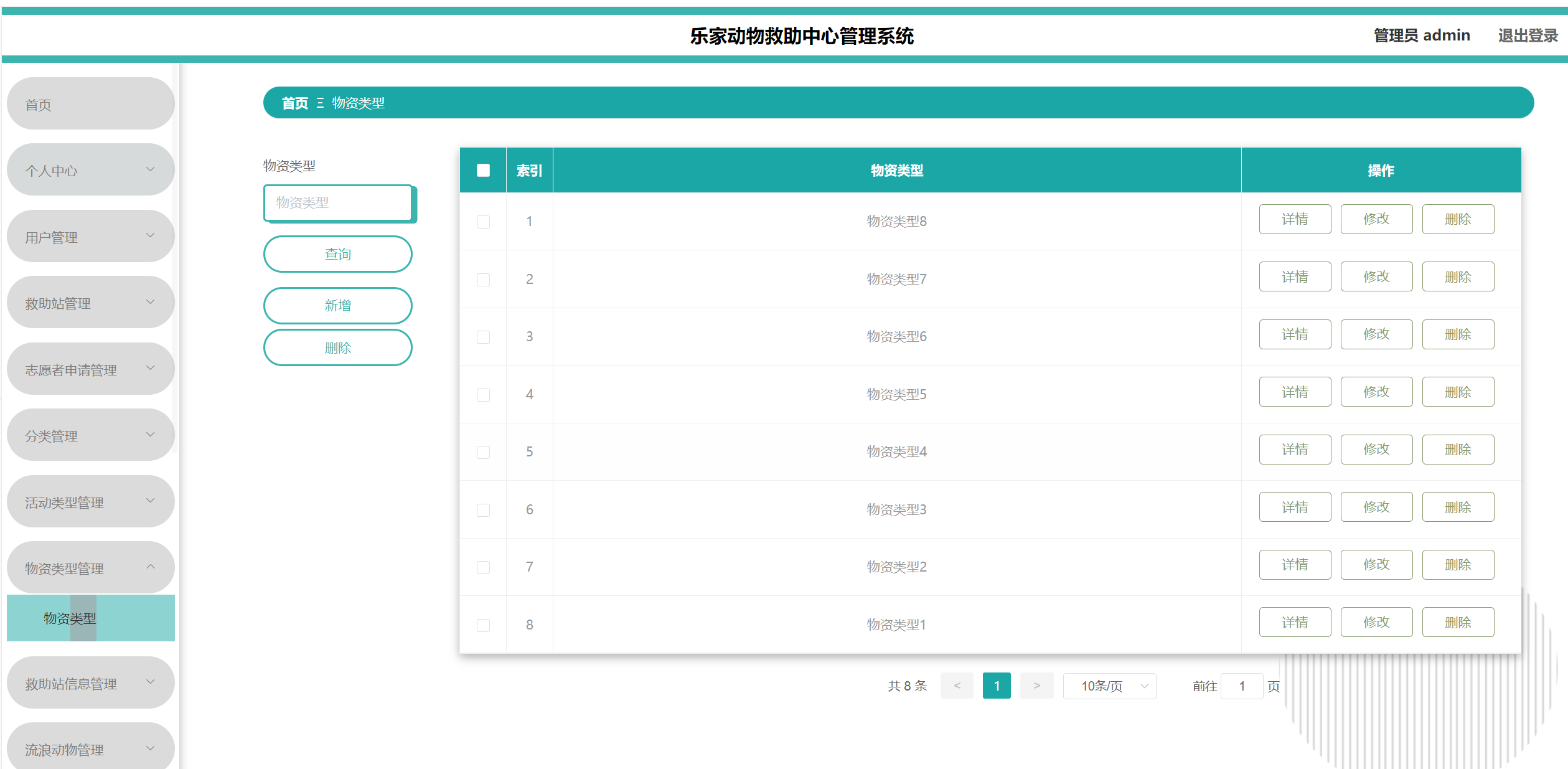This screenshot has height=769, width=1568.
Task: Open 详情 for 物资类型3
Action: pos(1295,507)
